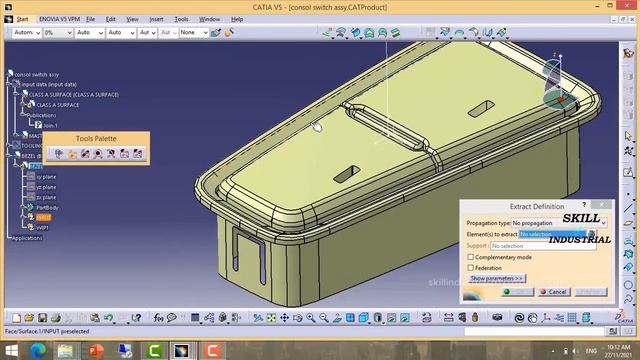Enable the Federation checkbox

(x=471, y=268)
